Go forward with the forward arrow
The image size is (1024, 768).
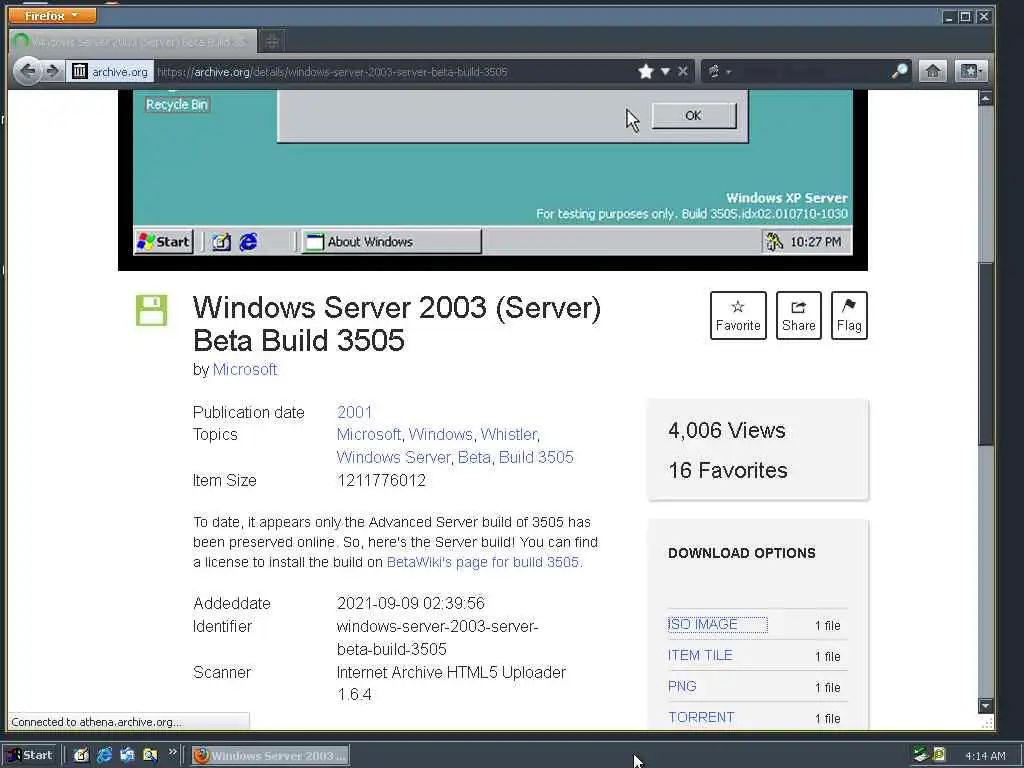pos(53,71)
